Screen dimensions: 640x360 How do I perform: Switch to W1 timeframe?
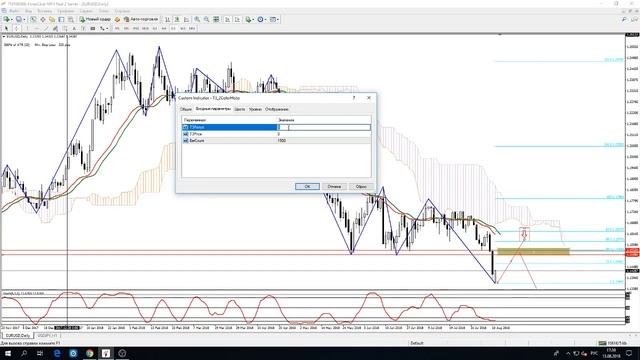(x=183, y=29)
